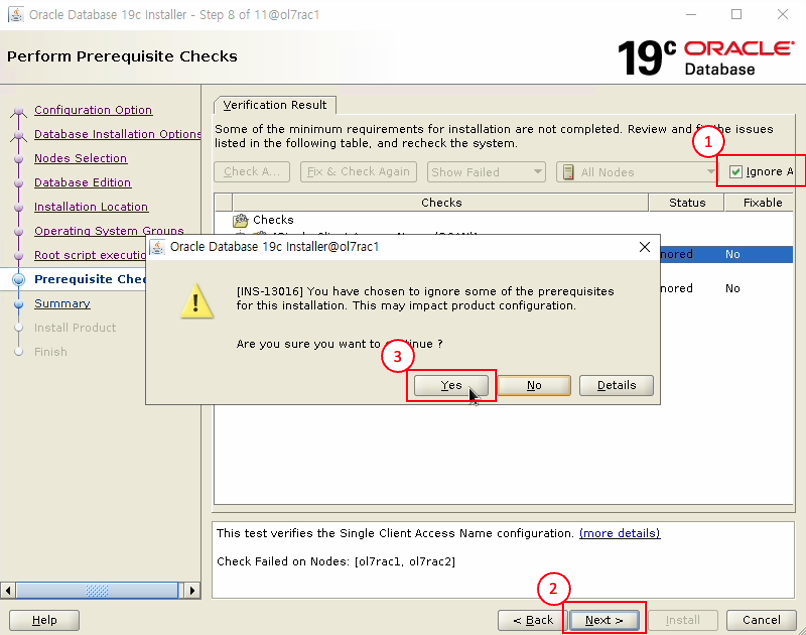Open Details in the INS-13016 dialog
Viewport: 806px width, 635px height.
coord(616,385)
